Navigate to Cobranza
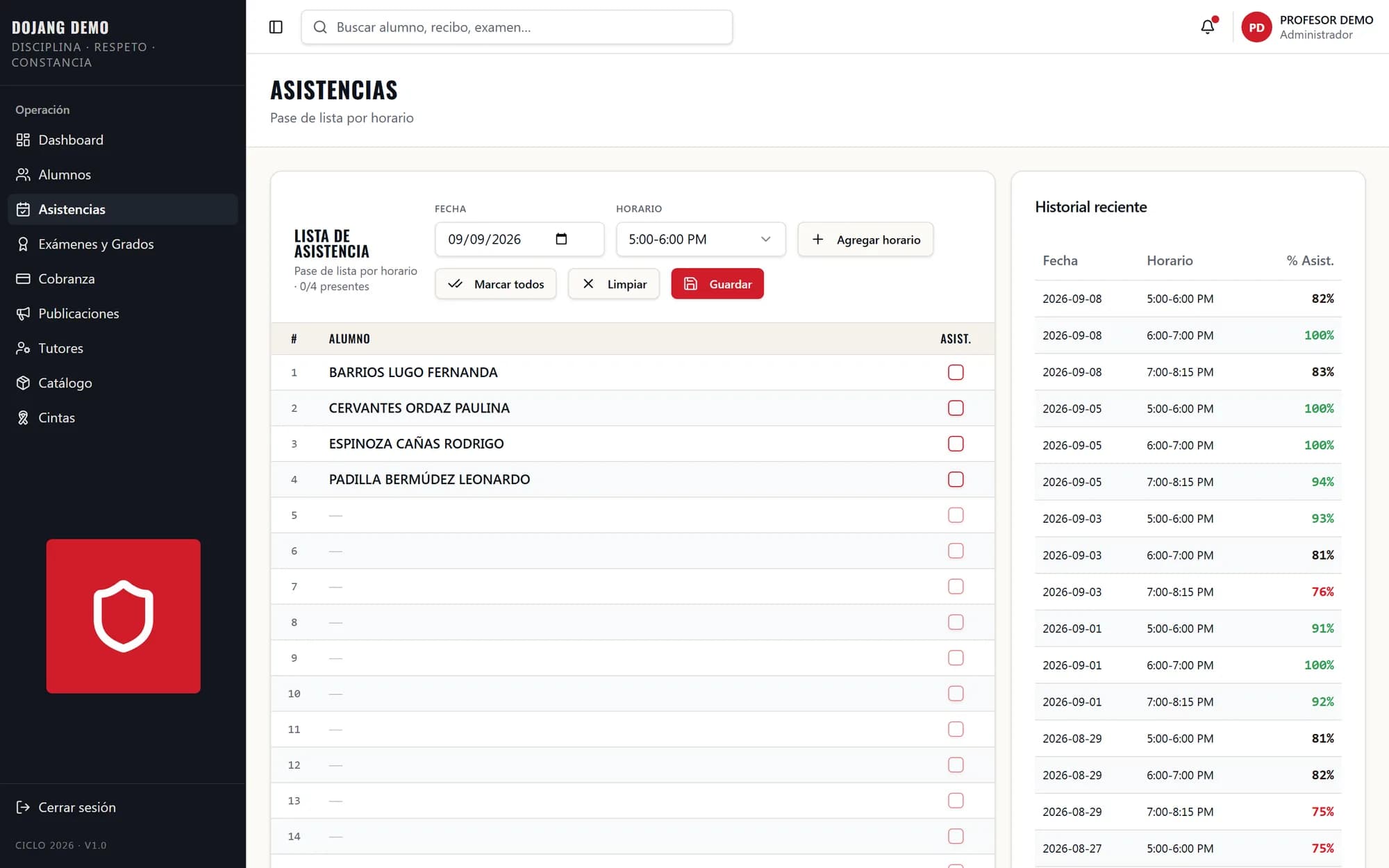The width and height of the screenshot is (1389, 868). click(123, 278)
